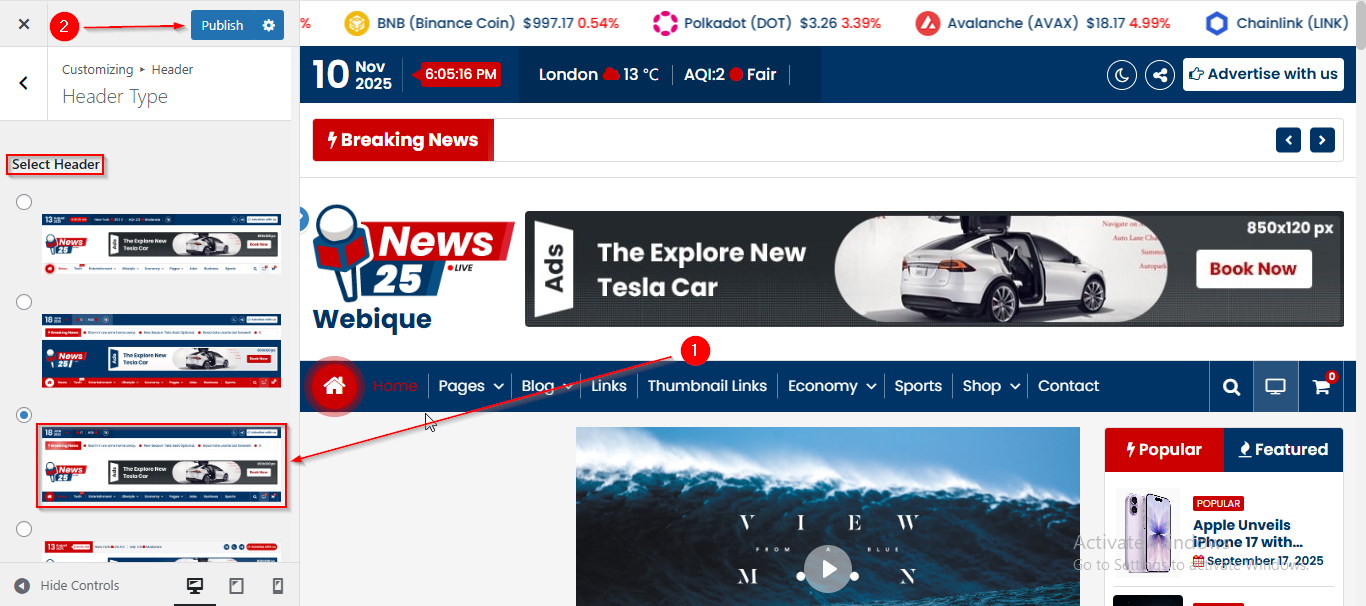1366x606 pixels.
Task: Select the fourth header layout radio button
Action: tap(24, 529)
